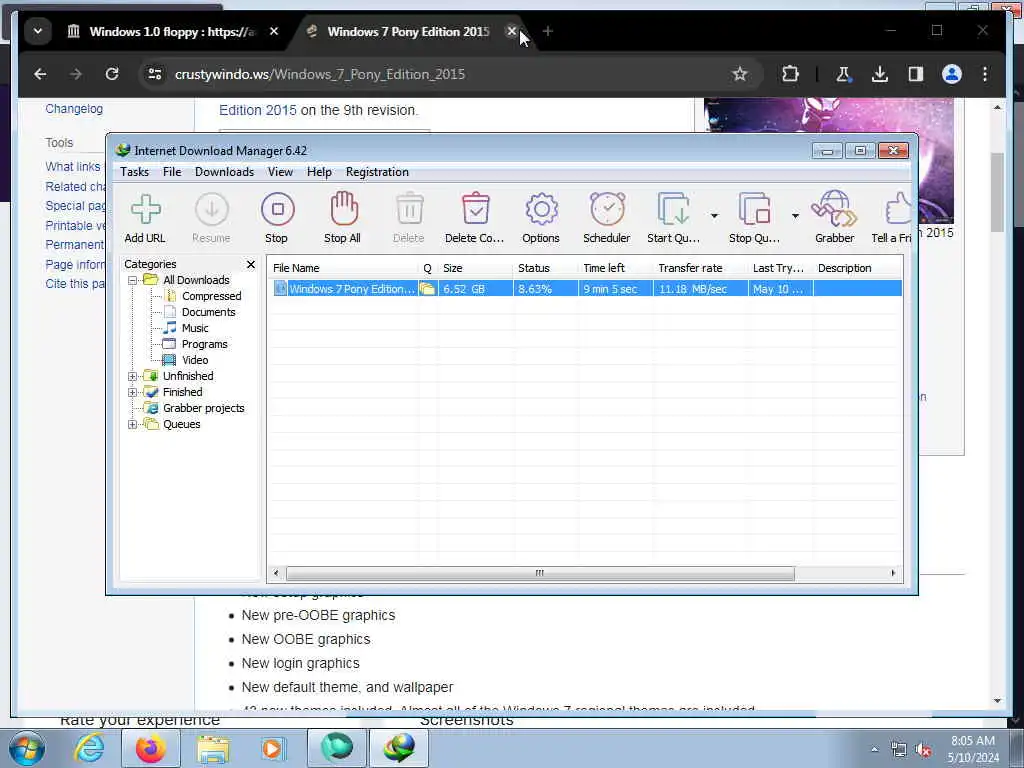1024x768 pixels.
Task: Toggle Chrome side panel icon
Action: pos(916,74)
